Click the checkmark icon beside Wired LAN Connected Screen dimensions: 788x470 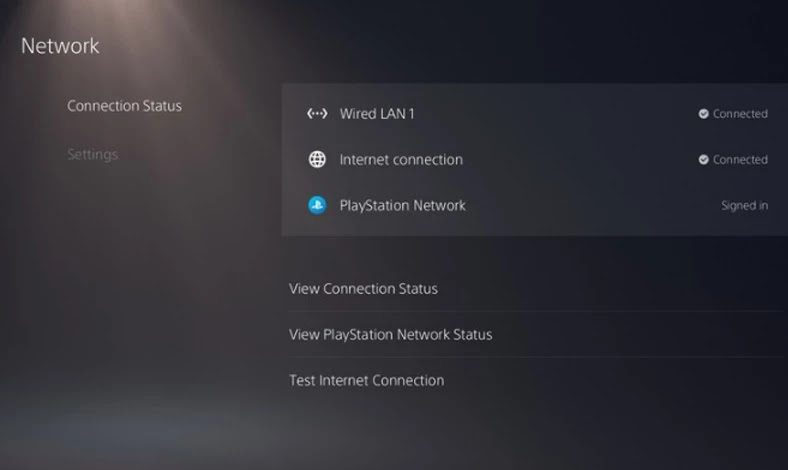click(x=704, y=114)
